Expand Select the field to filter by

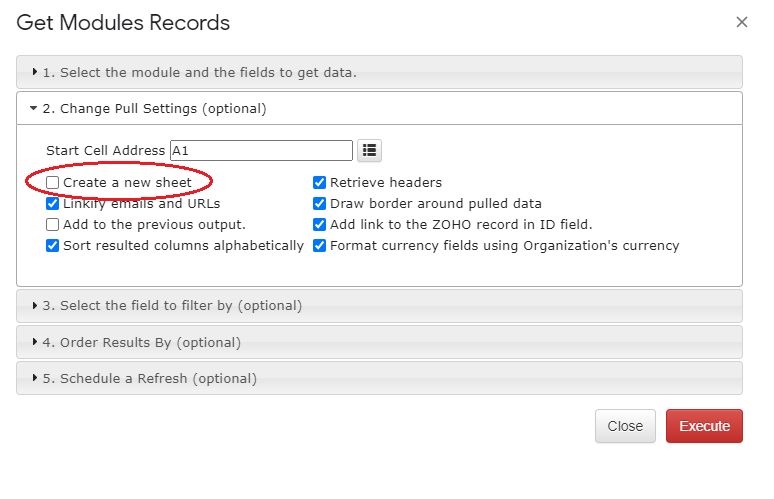pyautogui.click(x=379, y=306)
